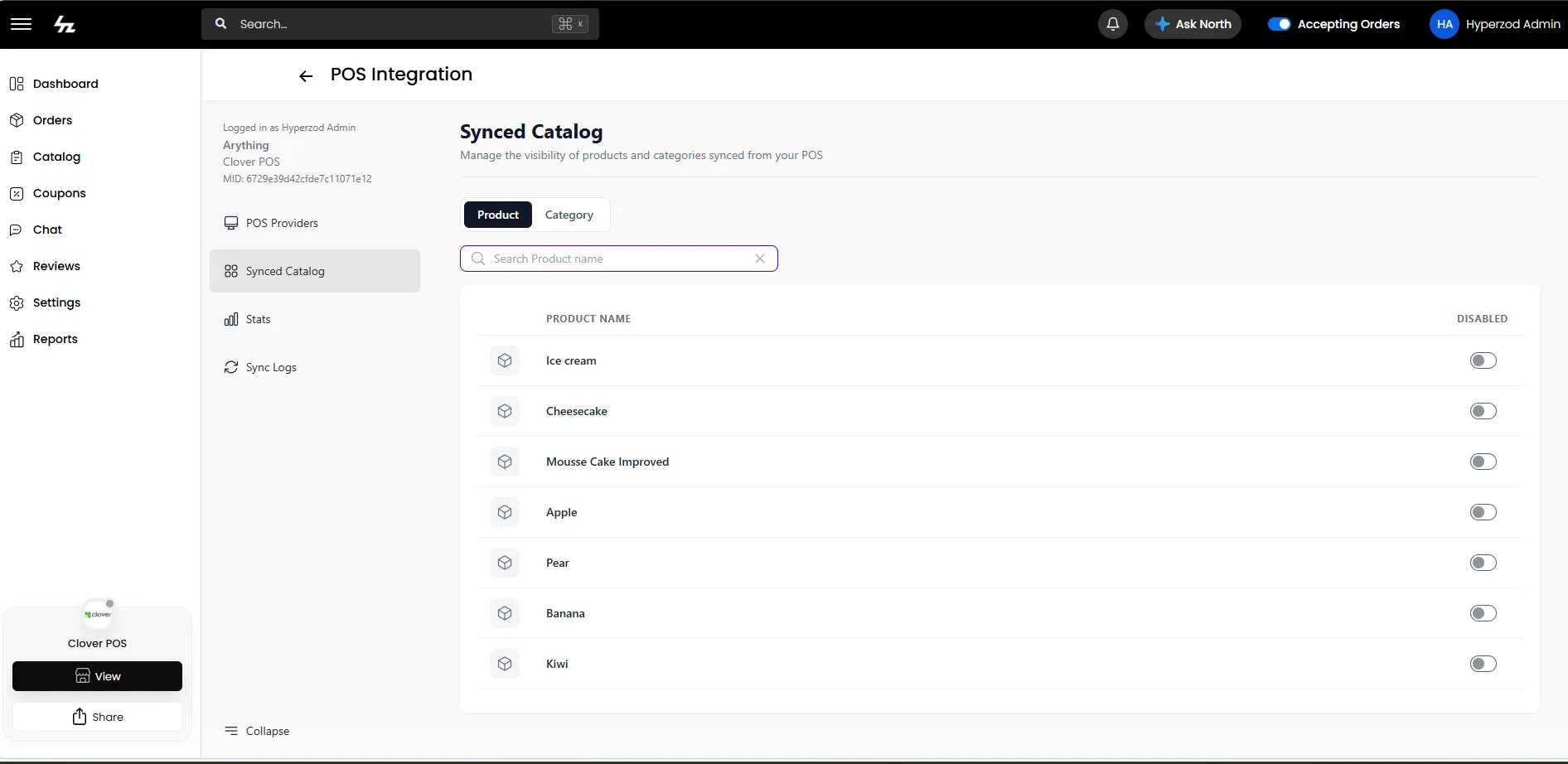Open Sync Logs in side menu
This screenshot has height=764, width=1568.
tap(260, 367)
